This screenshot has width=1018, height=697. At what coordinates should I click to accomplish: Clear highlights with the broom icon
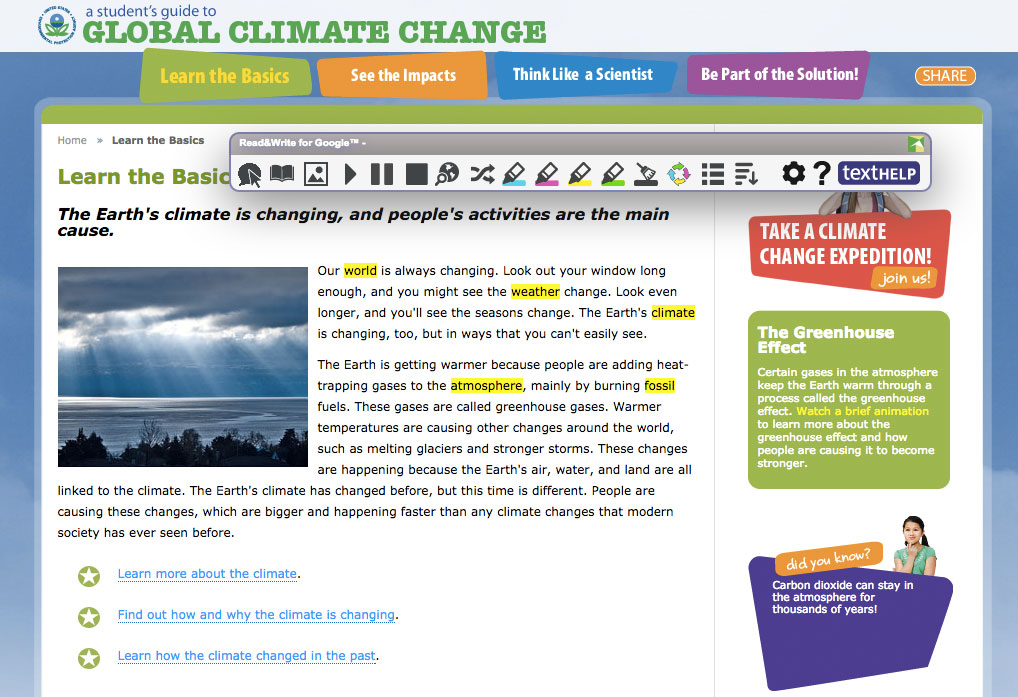tap(646, 174)
